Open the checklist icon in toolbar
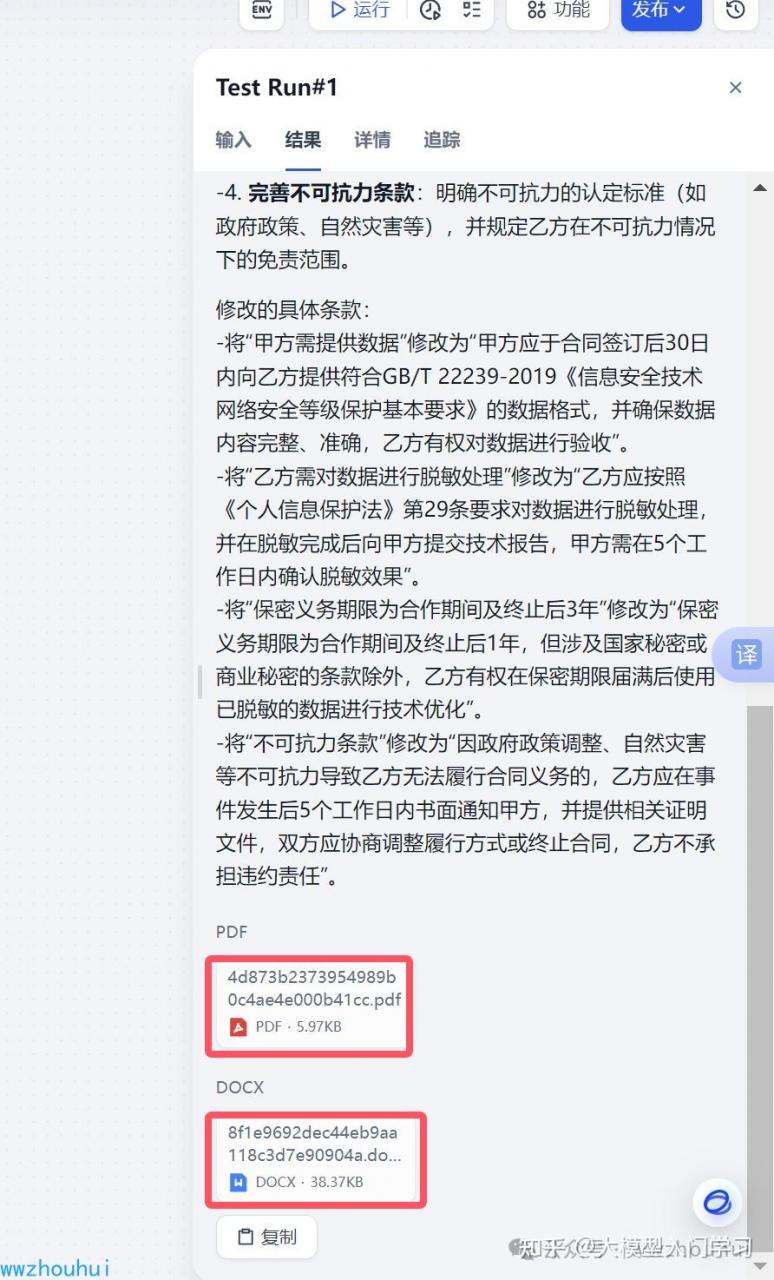 pyautogui.click(x=470, y=9)
